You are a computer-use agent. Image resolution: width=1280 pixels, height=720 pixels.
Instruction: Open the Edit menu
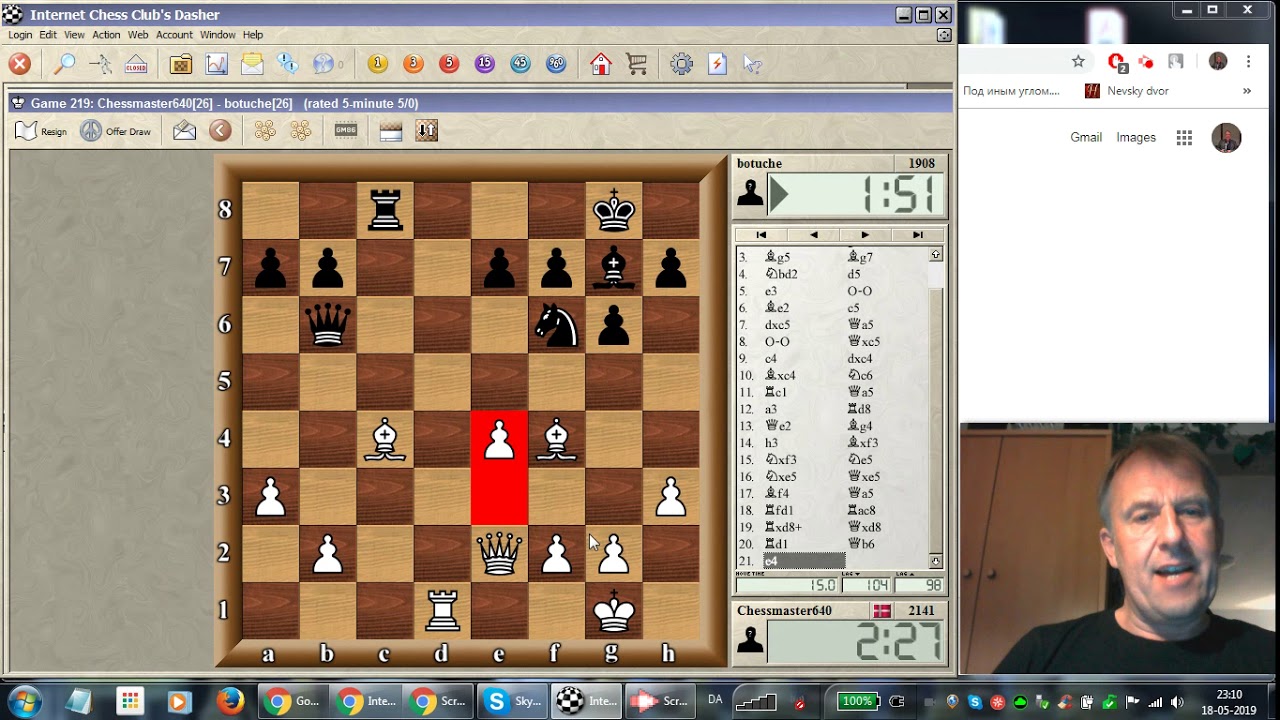tap(48, 35)
